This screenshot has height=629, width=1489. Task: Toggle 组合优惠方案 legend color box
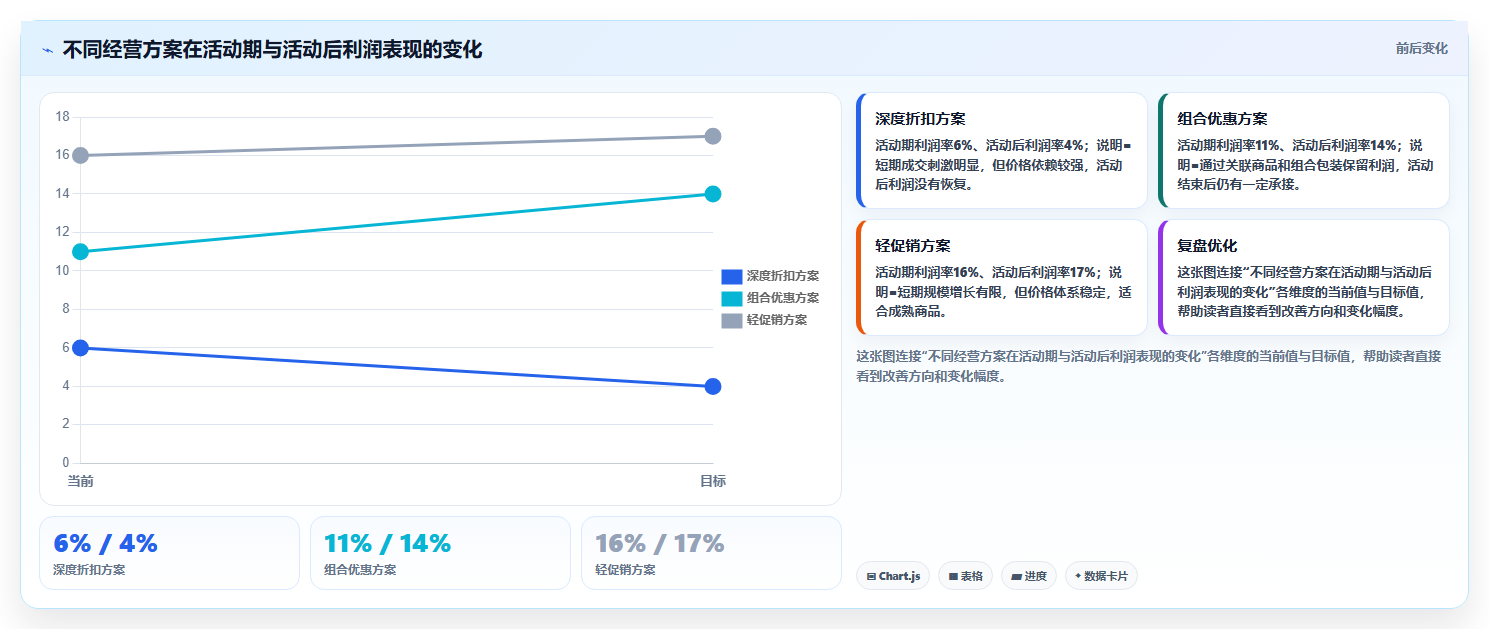click(731, 298)
